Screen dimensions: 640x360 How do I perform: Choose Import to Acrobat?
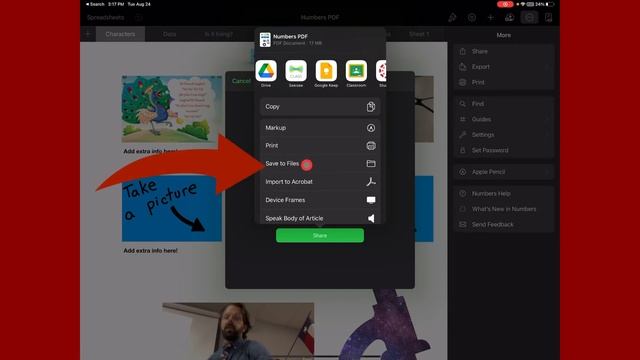[320, 182]
